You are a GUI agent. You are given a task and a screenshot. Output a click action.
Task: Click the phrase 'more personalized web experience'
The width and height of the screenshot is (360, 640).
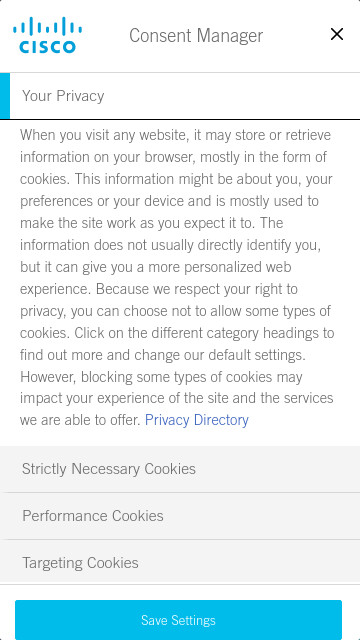click(x=156, y=278)
